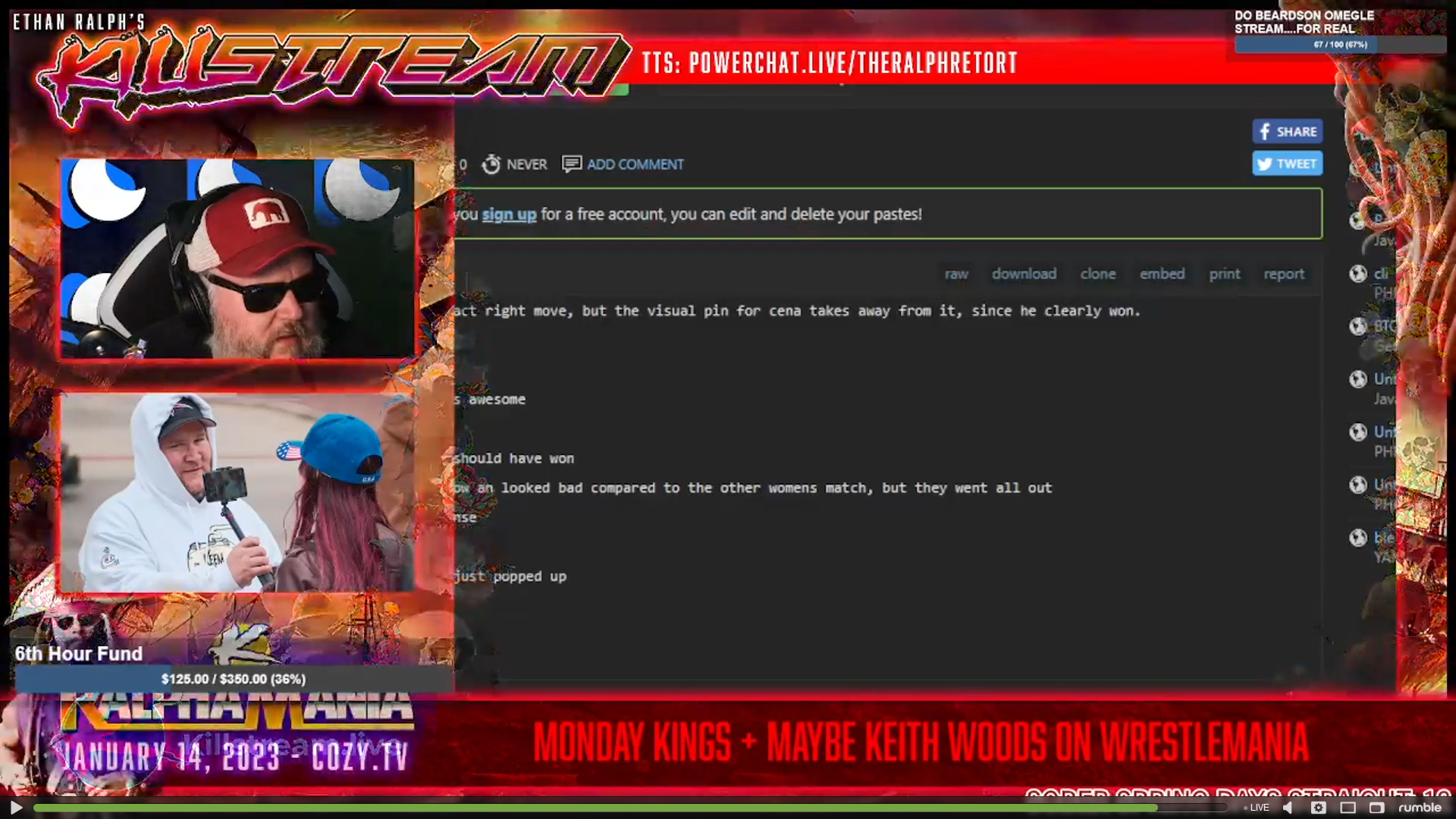
Task: Click the Beardson Omegle goal progress bar
Action: click(1340, 45)
